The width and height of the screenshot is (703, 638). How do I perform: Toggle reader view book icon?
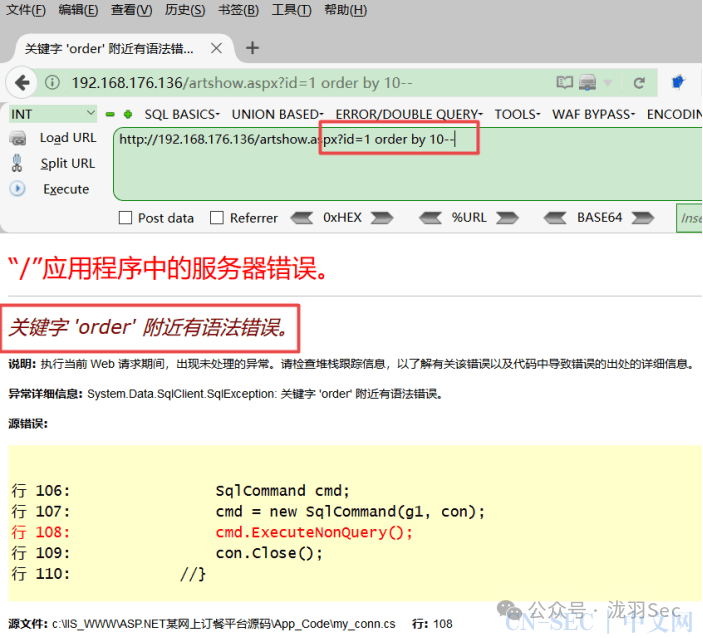point(564,82)
